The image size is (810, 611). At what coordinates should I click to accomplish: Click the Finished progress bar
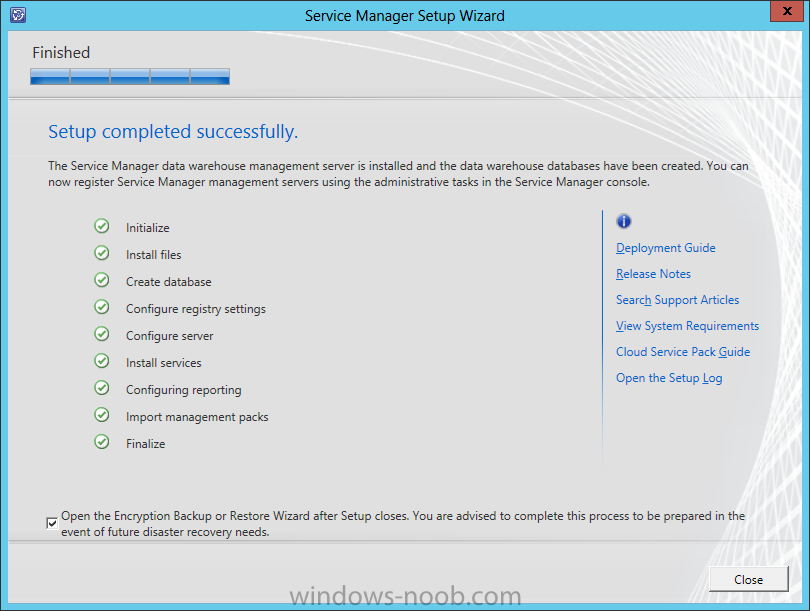130,76
